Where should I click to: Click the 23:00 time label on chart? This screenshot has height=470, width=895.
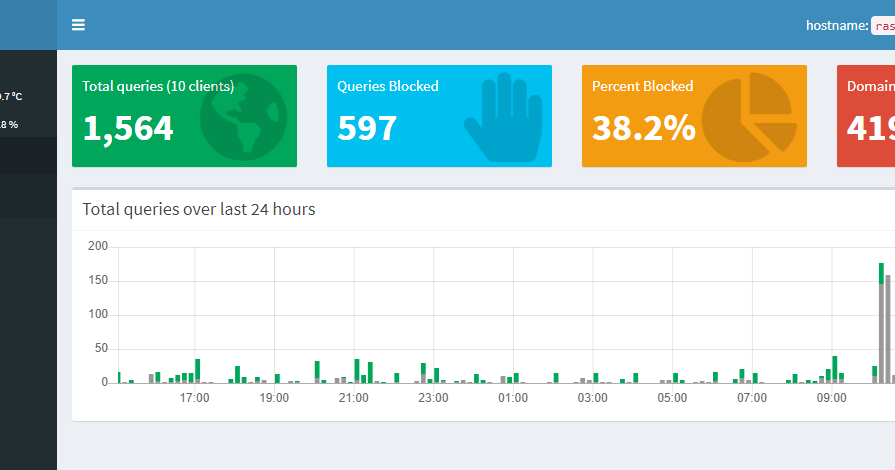coord(433,398)
